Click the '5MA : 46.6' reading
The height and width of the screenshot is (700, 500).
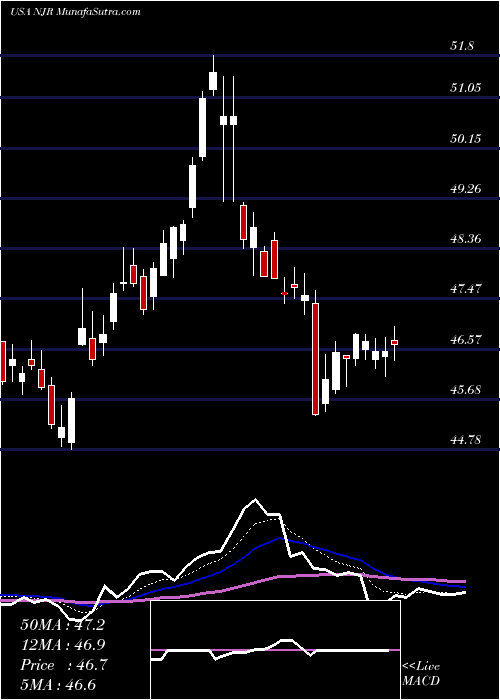click(x=58, y=685)
